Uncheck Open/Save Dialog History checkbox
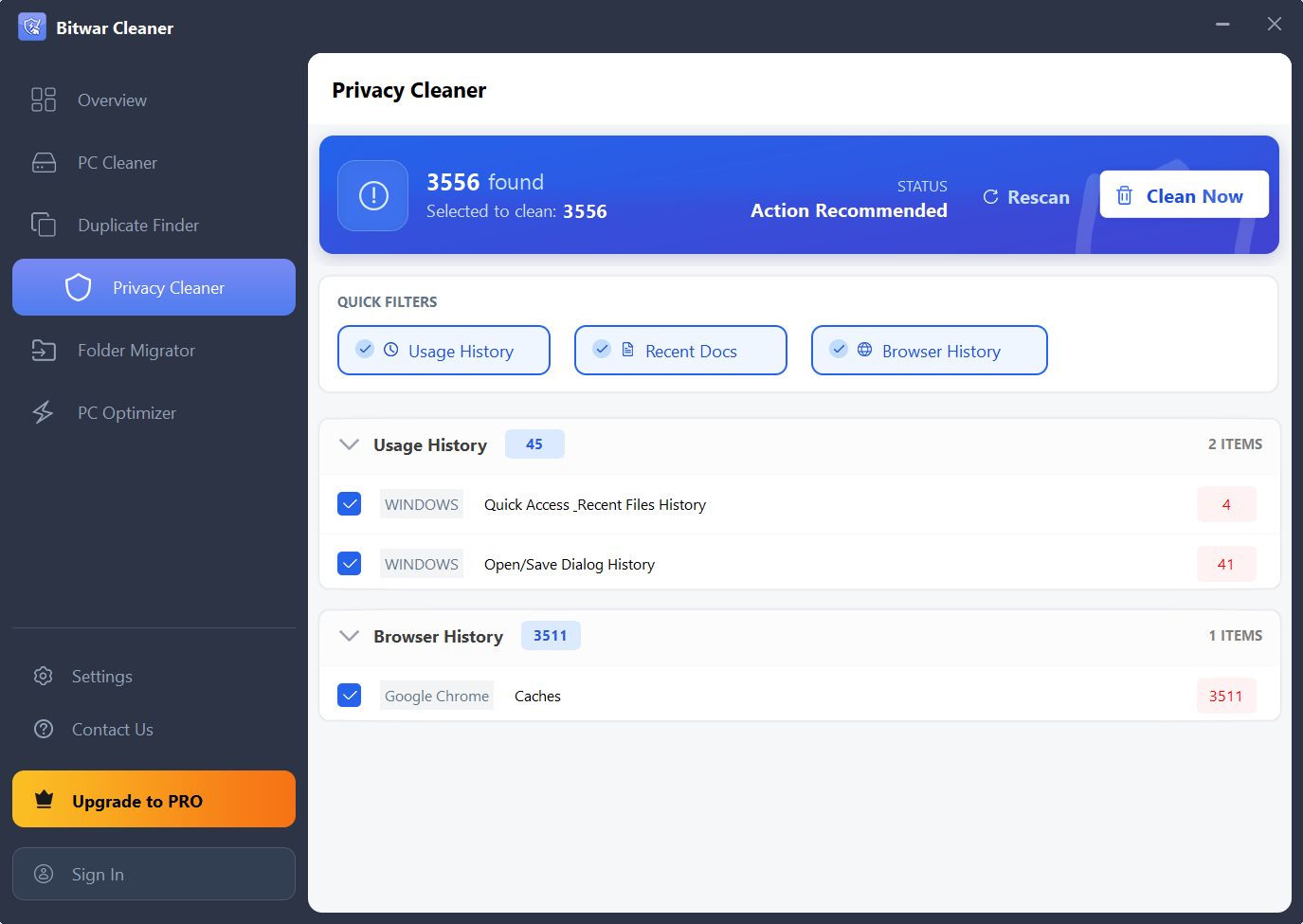The height and width of the screenshot is (924, 1303). 350,563
